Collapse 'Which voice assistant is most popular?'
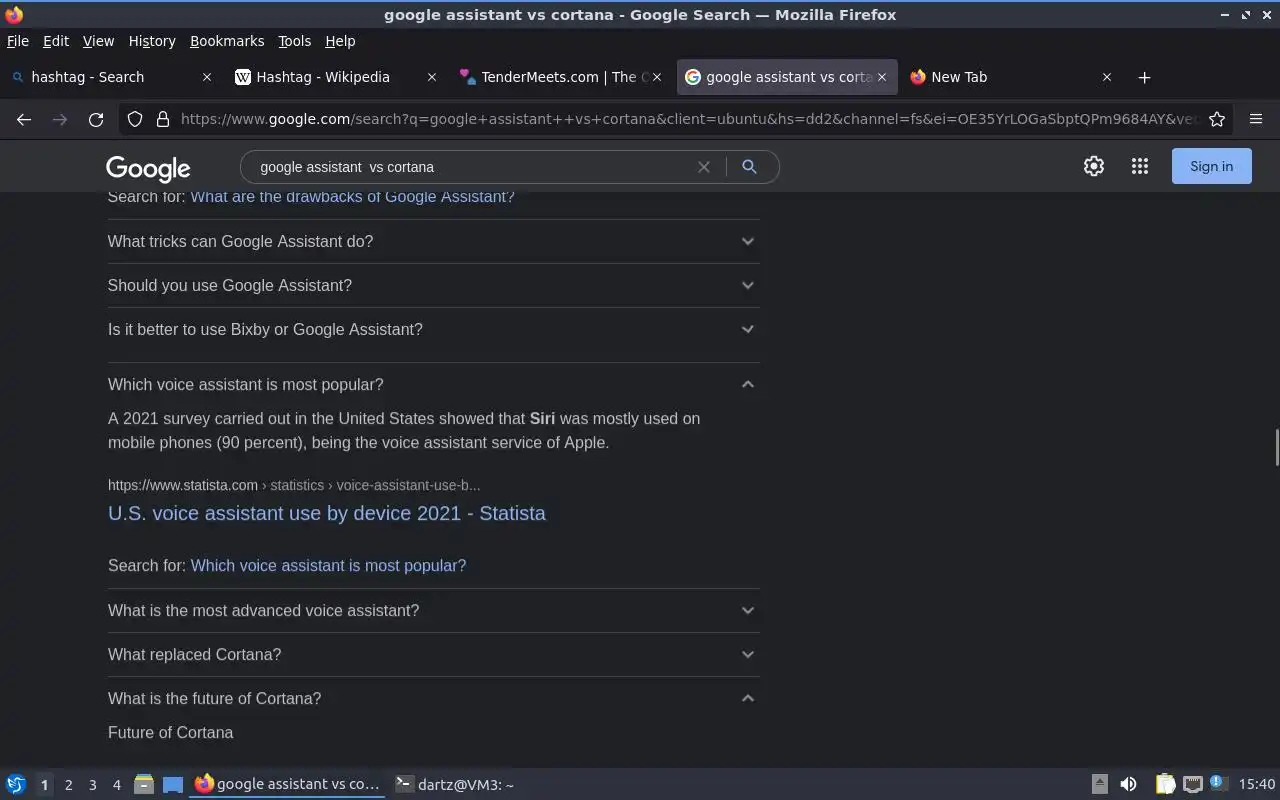Viewport: 1280px width, 800px height. point(432,384)
